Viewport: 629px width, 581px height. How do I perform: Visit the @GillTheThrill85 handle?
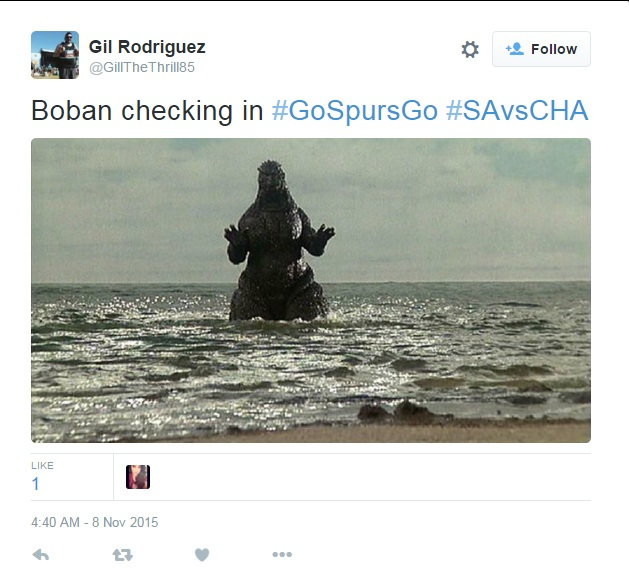tap(142, 67)
